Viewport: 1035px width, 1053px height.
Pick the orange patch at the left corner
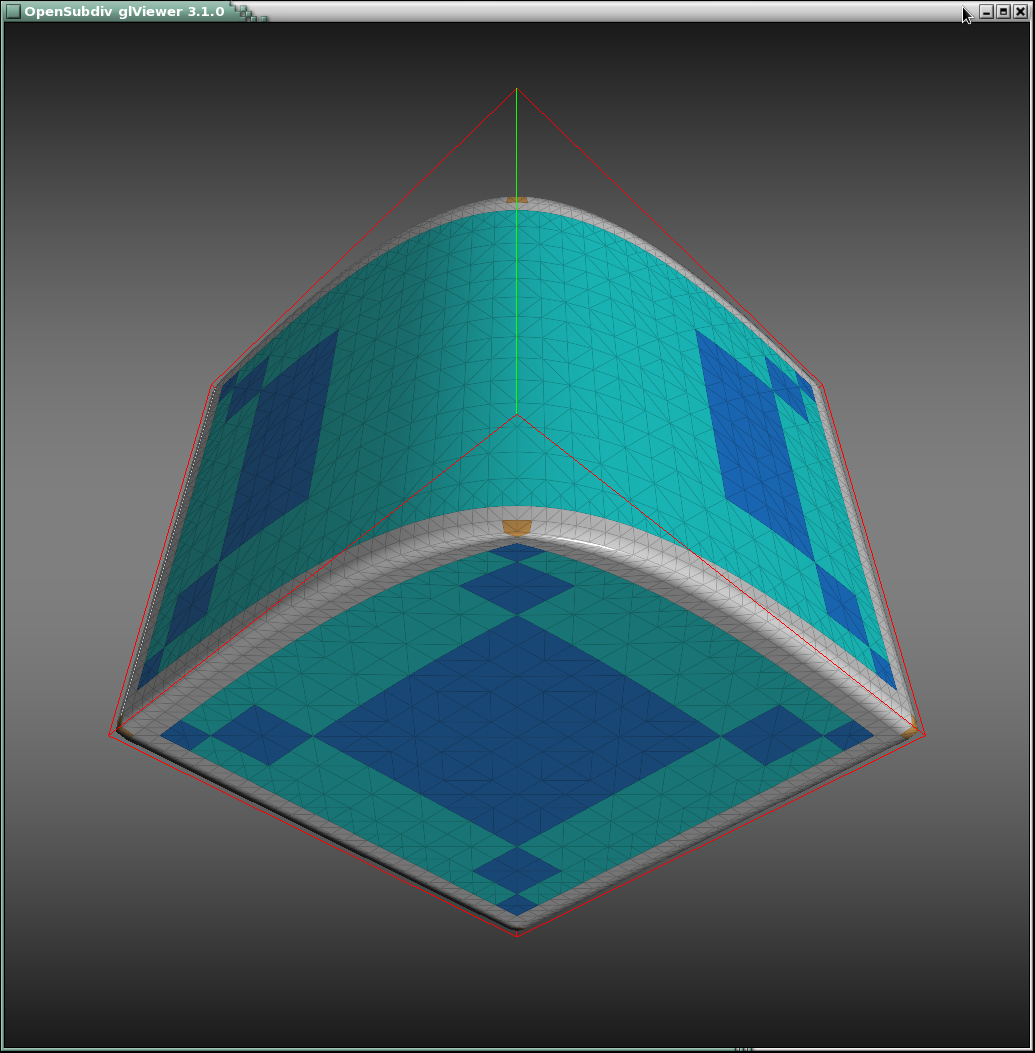[123, 730]
